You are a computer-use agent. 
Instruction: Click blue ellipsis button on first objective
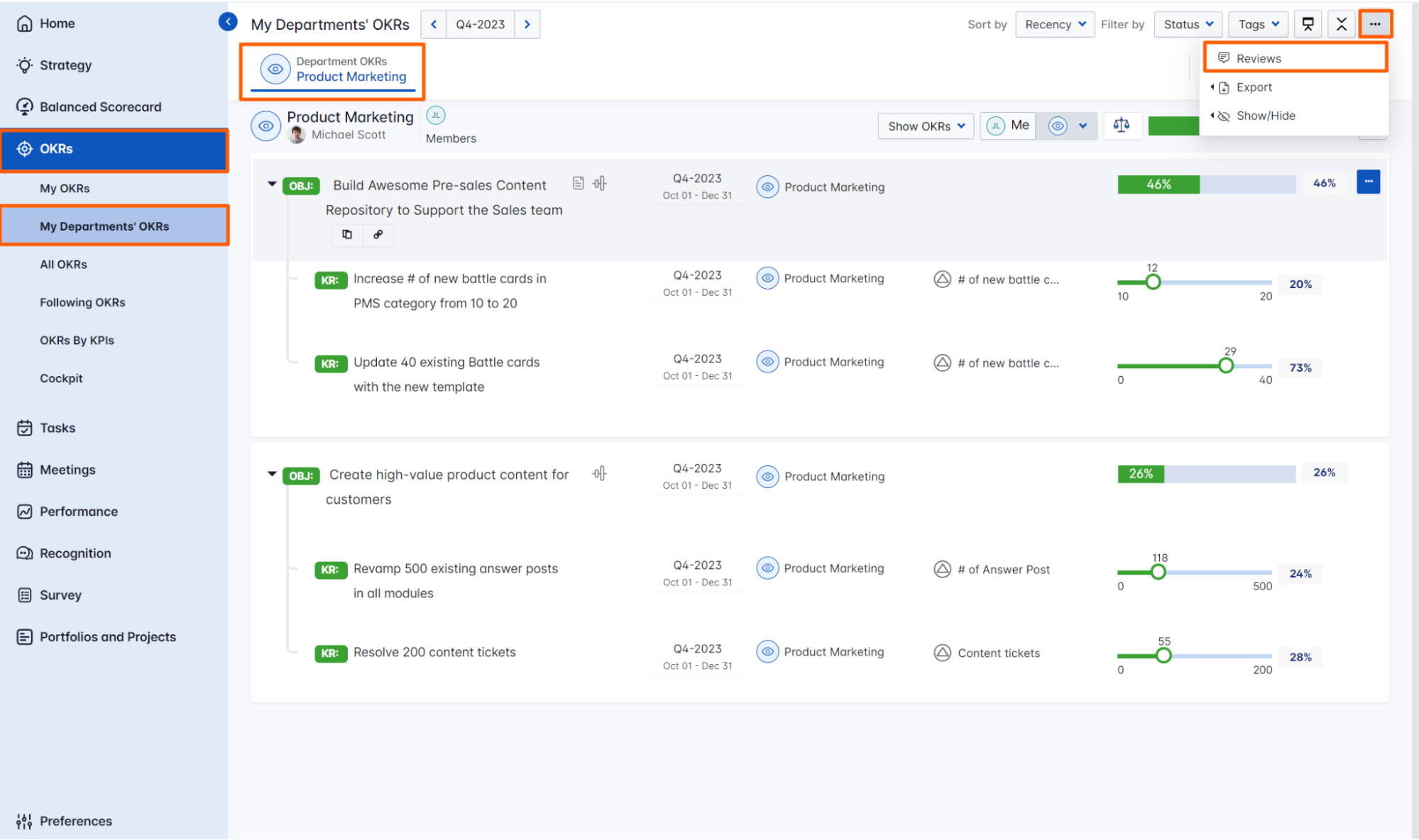(1368, 182)
